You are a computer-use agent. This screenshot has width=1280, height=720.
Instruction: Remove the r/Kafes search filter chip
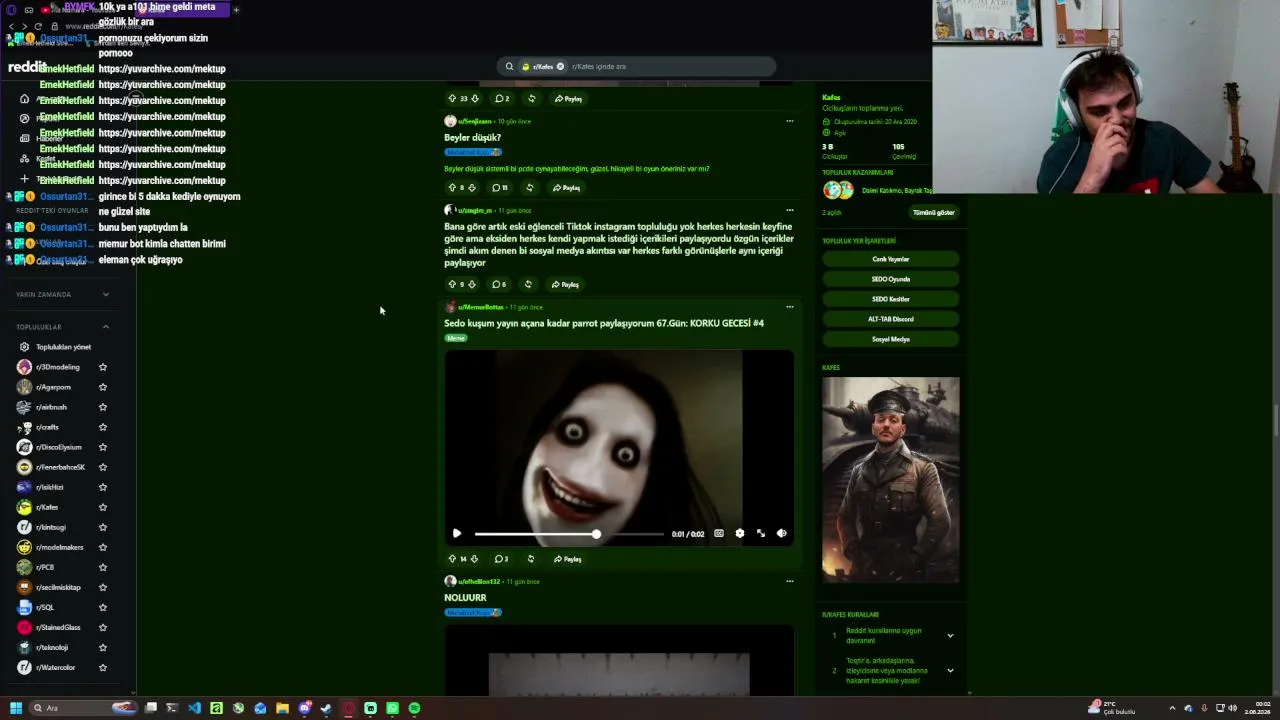[x=560, y=67]
